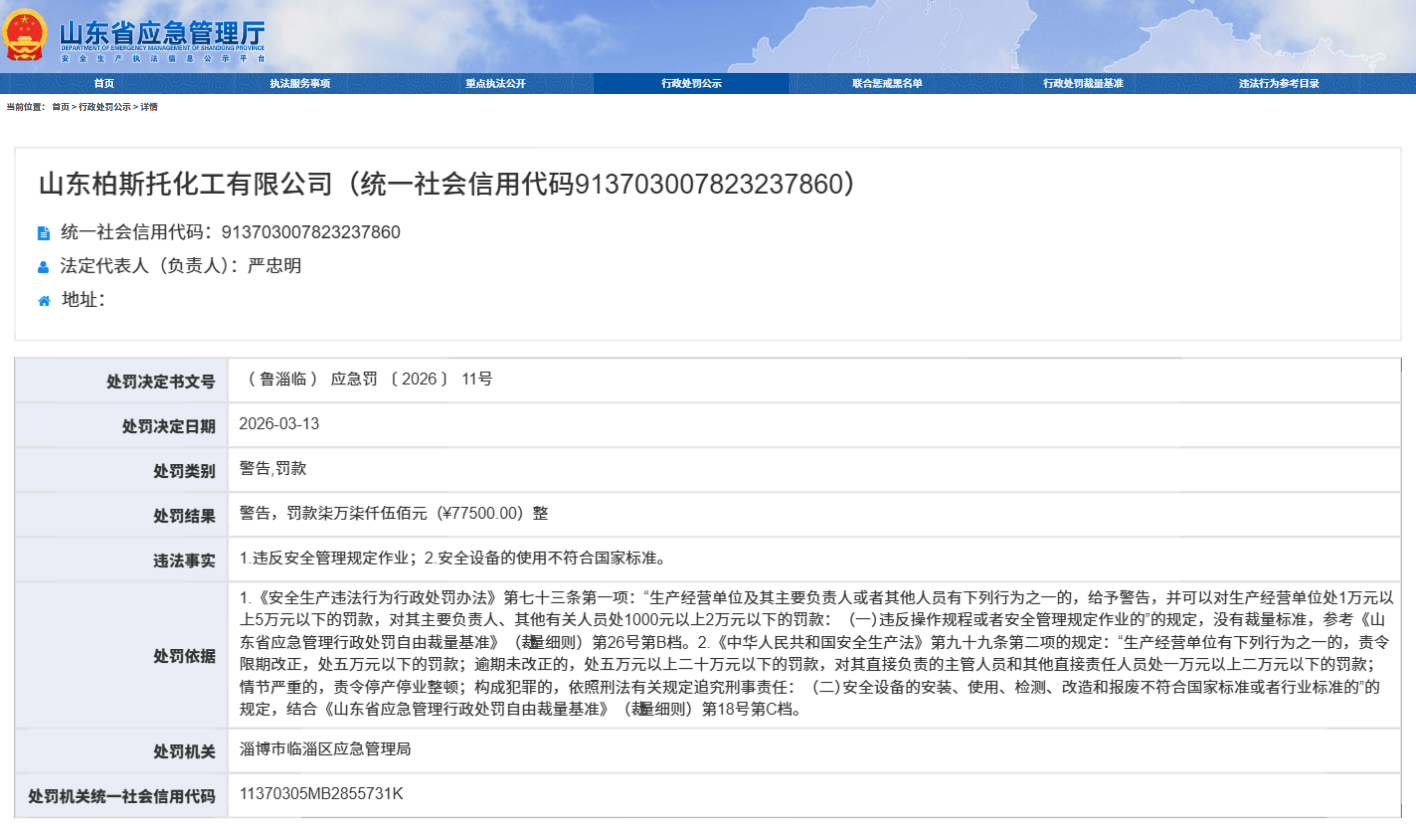1416x836 pixels.
Task: Click the decision number （鲁淄临）应急罚 11号
Action: [x=366, y=379]
